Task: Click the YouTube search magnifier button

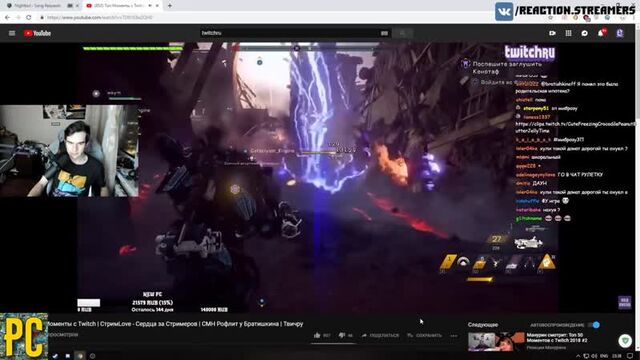Action: click(x=402, y=33)
